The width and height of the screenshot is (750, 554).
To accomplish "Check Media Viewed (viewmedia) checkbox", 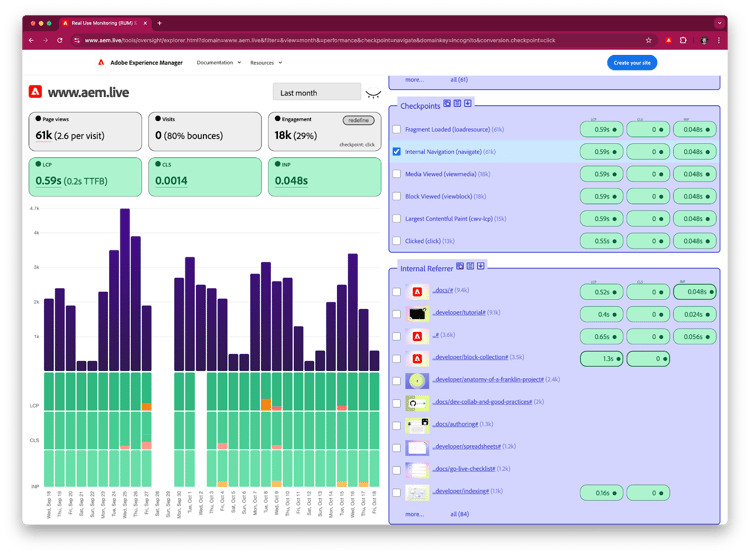I will tap(397, 174).
